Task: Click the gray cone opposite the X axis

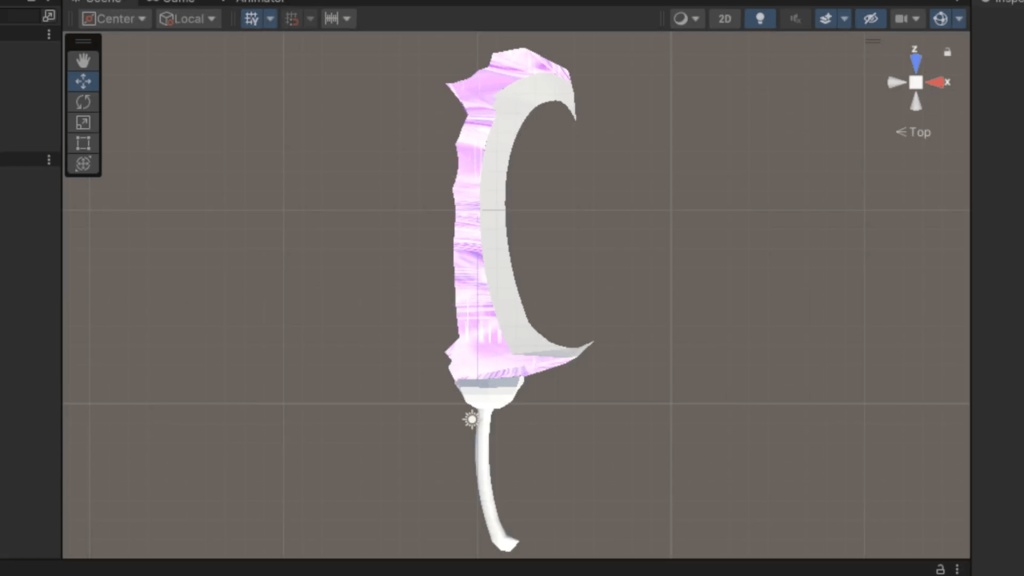Action: click(x=897, y=82)
